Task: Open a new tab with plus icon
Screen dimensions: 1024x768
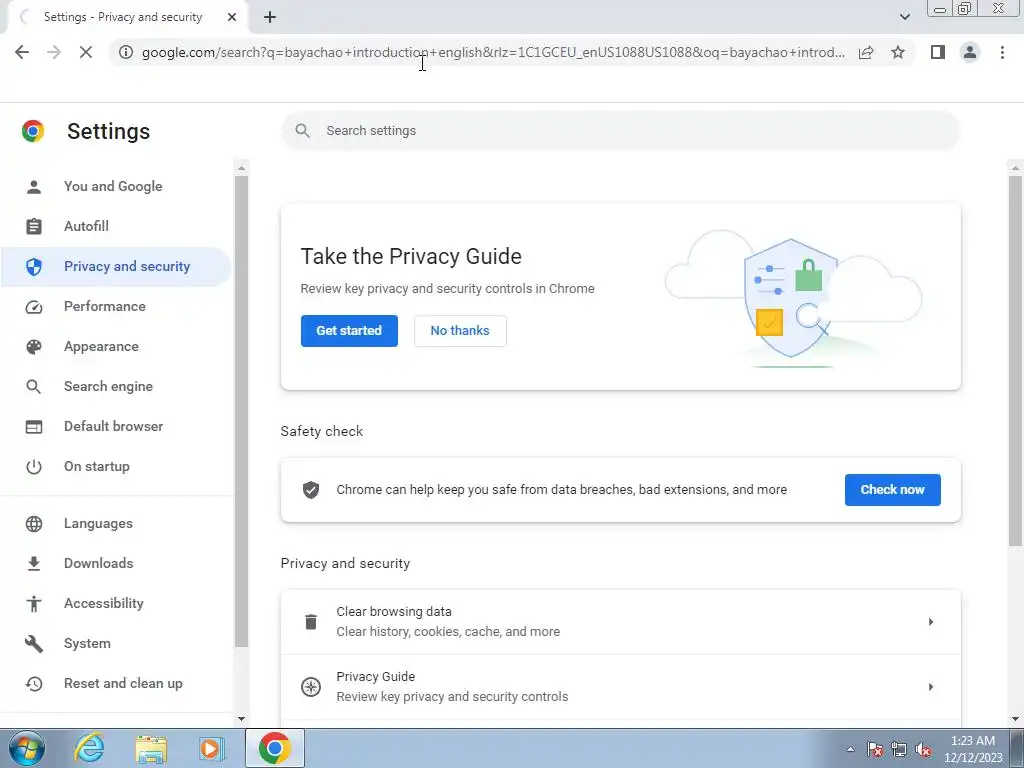Action: (270, 17)
